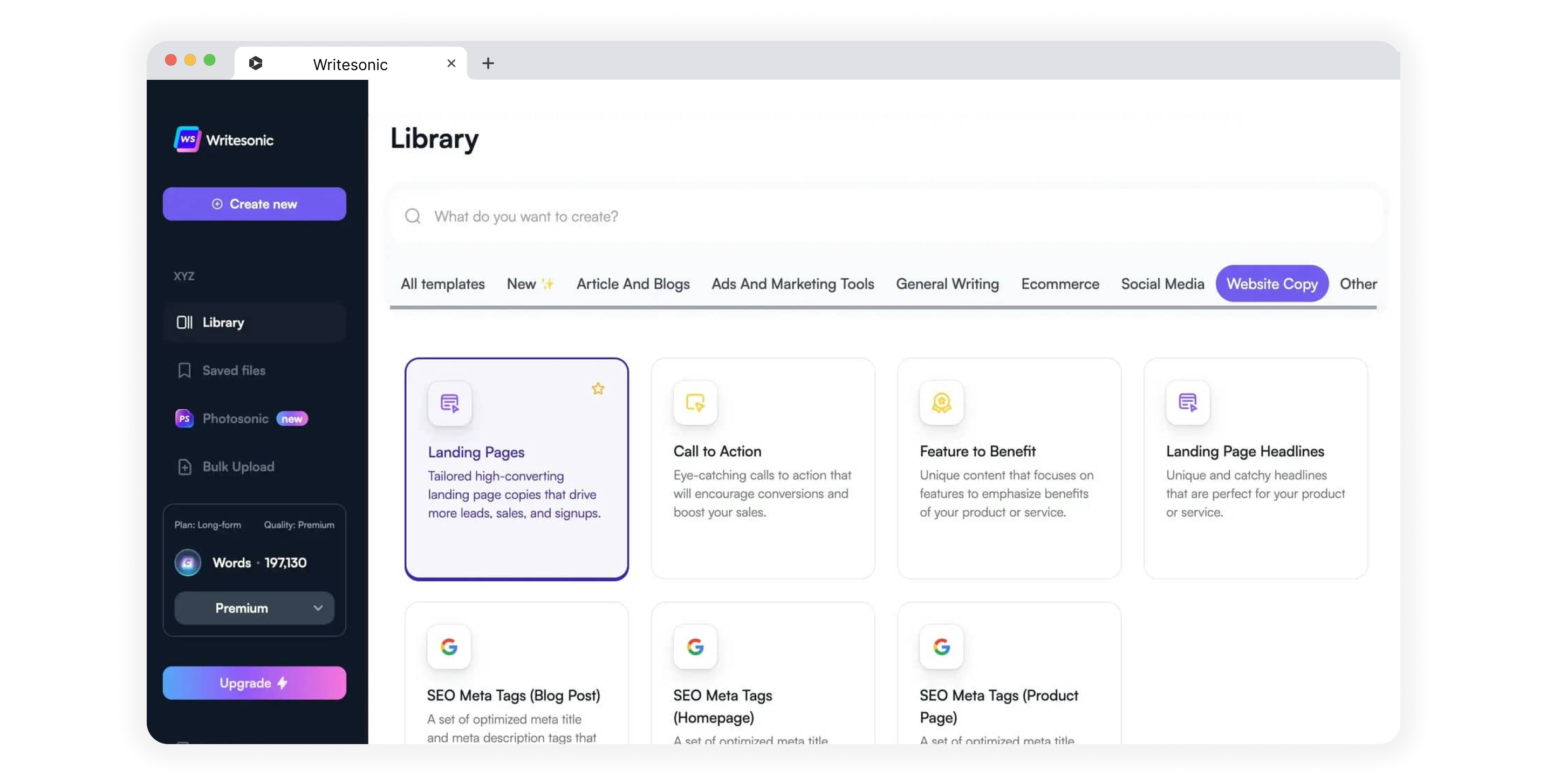Close the Writesonic browser tab
1547x784 pixels.
click(x=451, y=63)
